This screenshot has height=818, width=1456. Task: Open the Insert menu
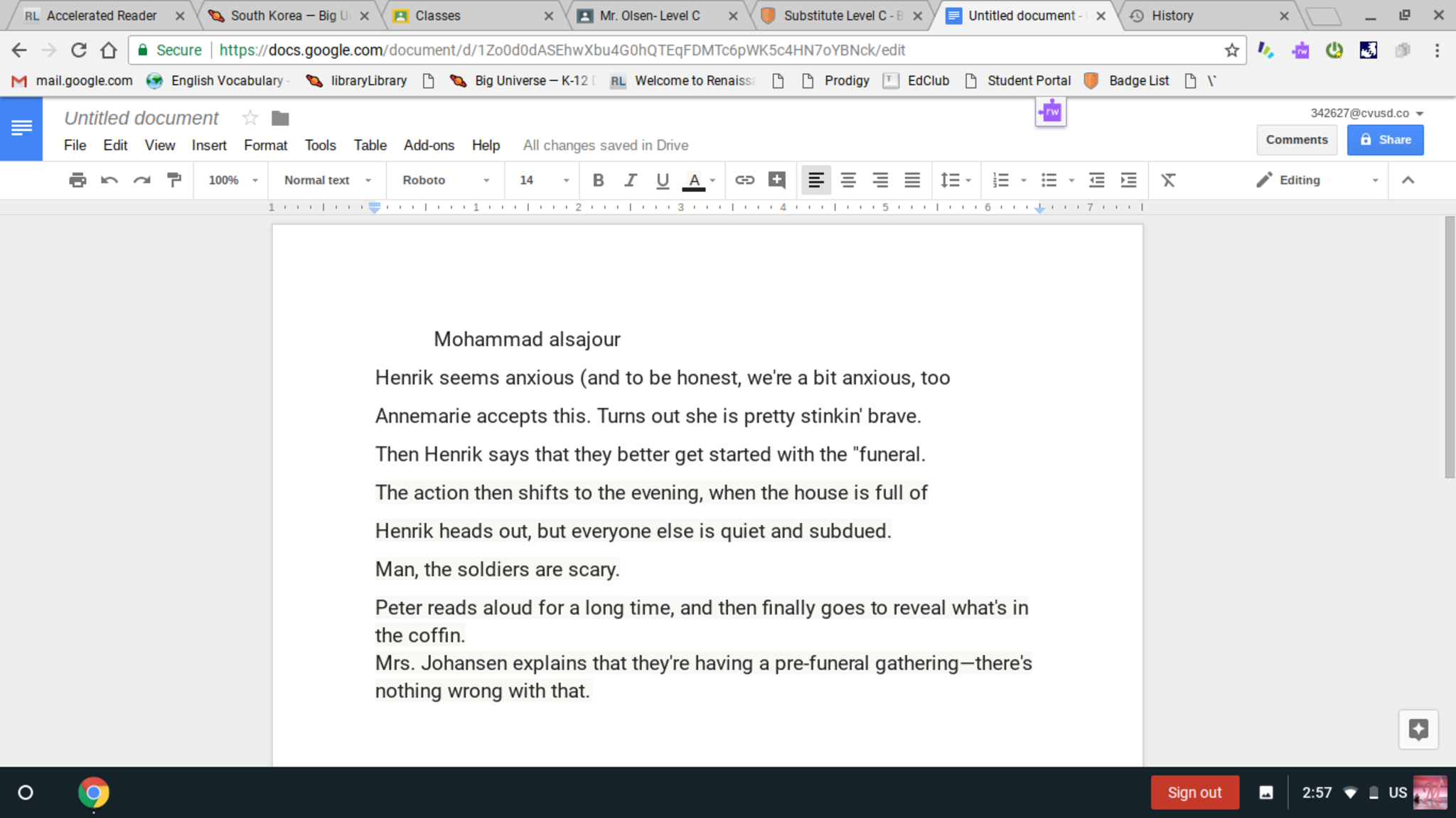(x=208, y=146)
